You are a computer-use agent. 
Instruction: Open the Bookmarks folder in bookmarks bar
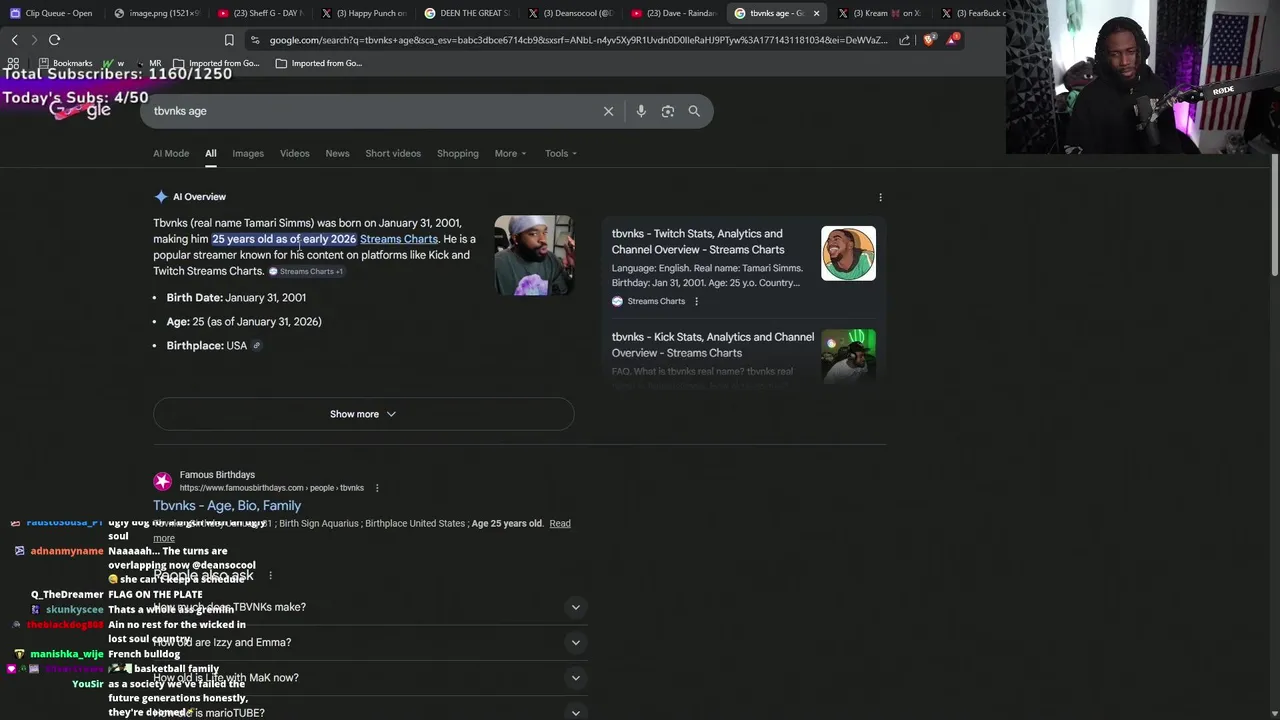click(x=65, y=63)
